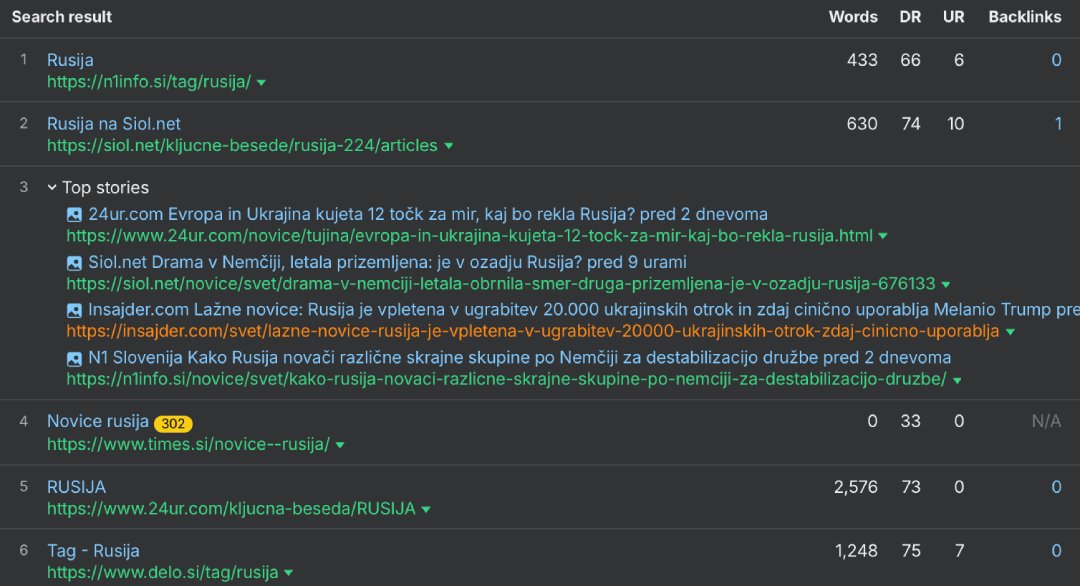Click the Backlinks column header
This screenshot has height=586, width=1080.
(1024, 17)
